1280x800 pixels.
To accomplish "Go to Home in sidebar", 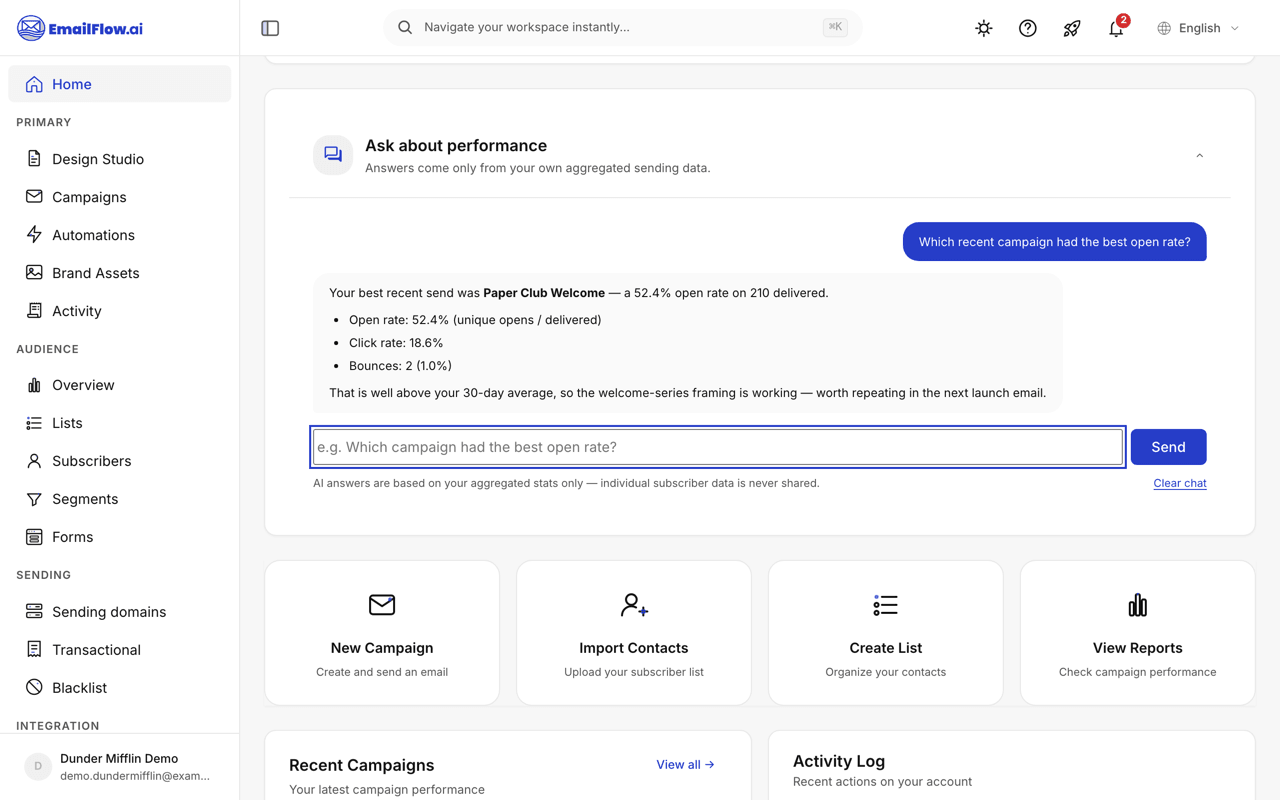I will pyautogui.click(x=119, y=84).
